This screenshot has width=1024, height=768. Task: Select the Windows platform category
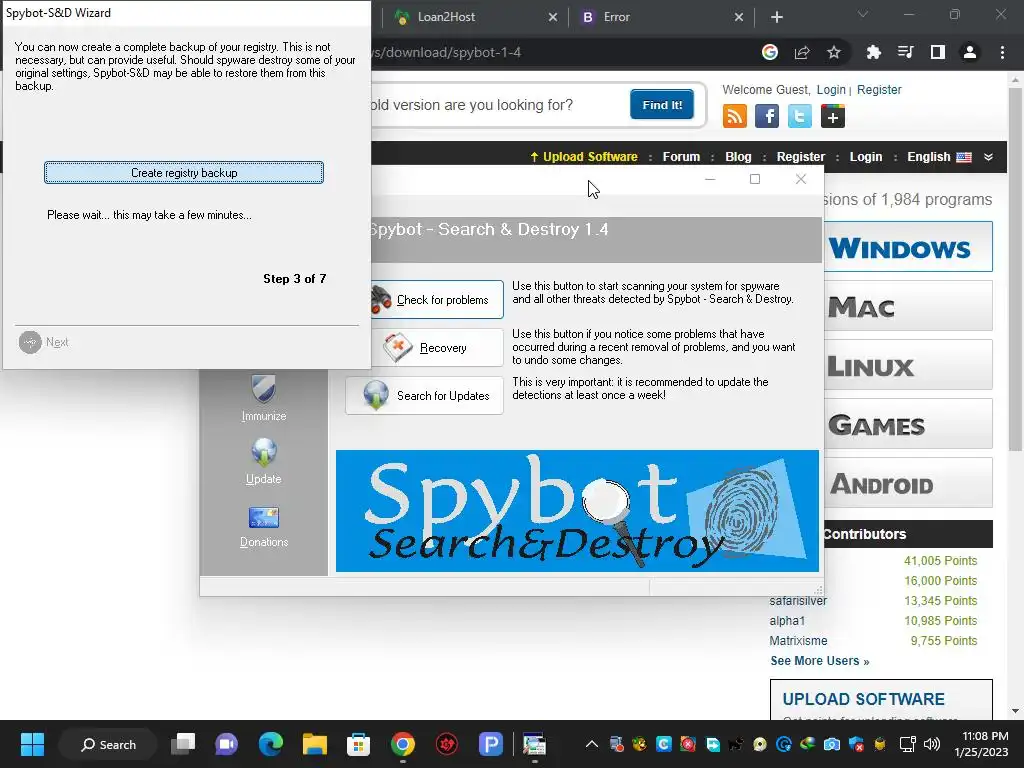click(x=908, y=247)
